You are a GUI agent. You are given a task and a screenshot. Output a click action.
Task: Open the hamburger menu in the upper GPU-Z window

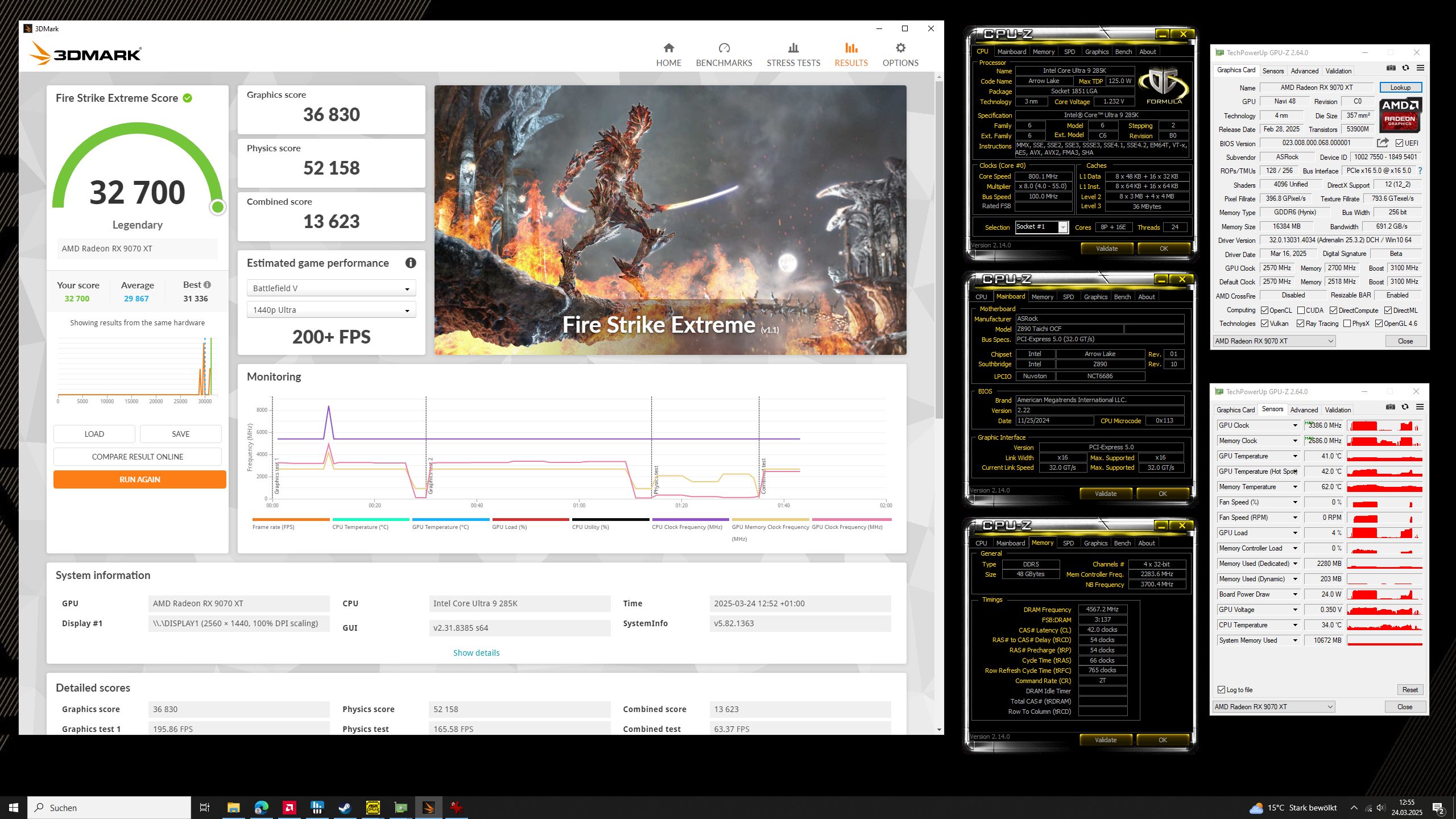tap(1420, 68)
